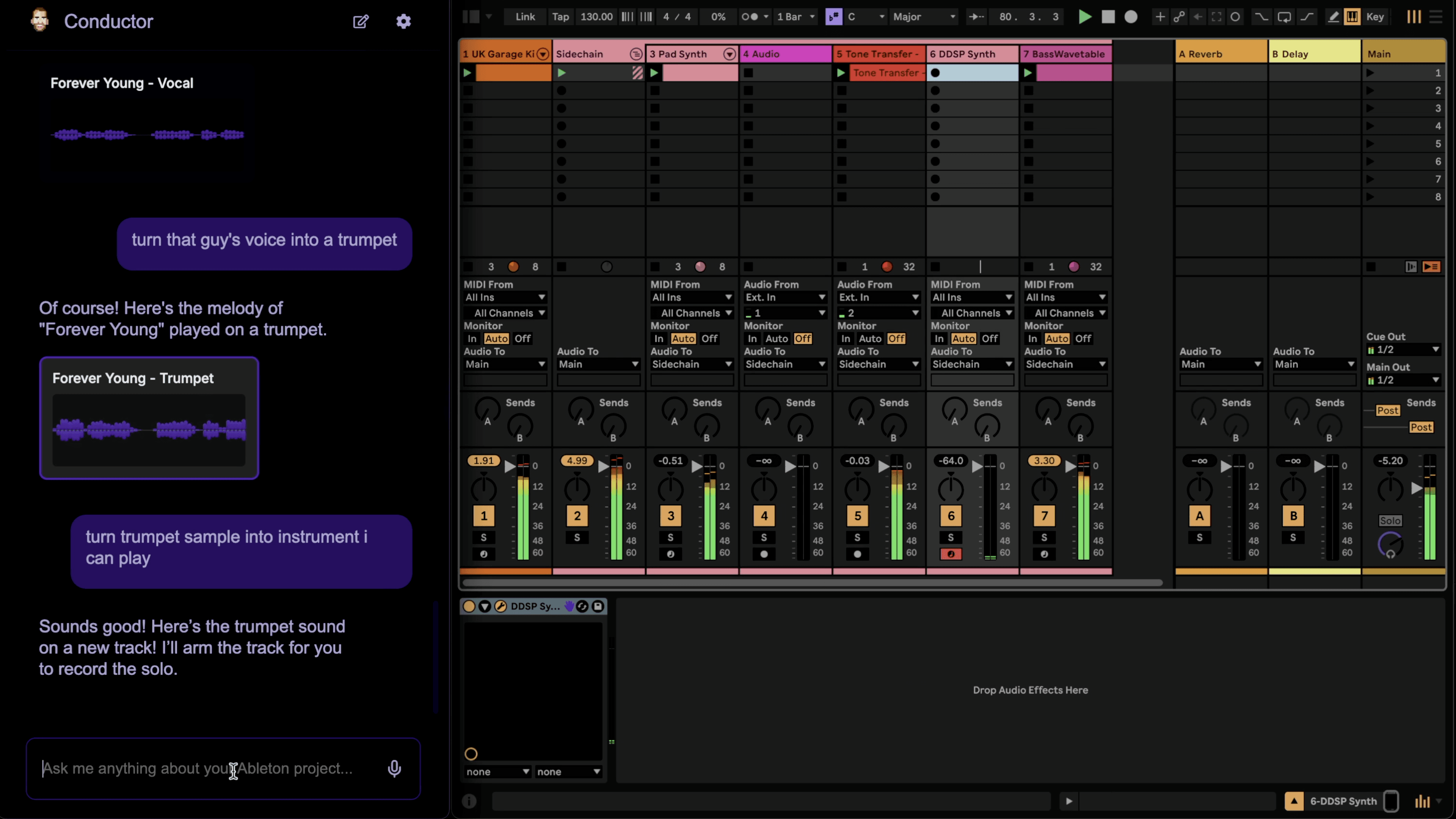This screenshot has height=819, width=1456.
Task: Click the Play button to start playback
Action: (1085, 16)
